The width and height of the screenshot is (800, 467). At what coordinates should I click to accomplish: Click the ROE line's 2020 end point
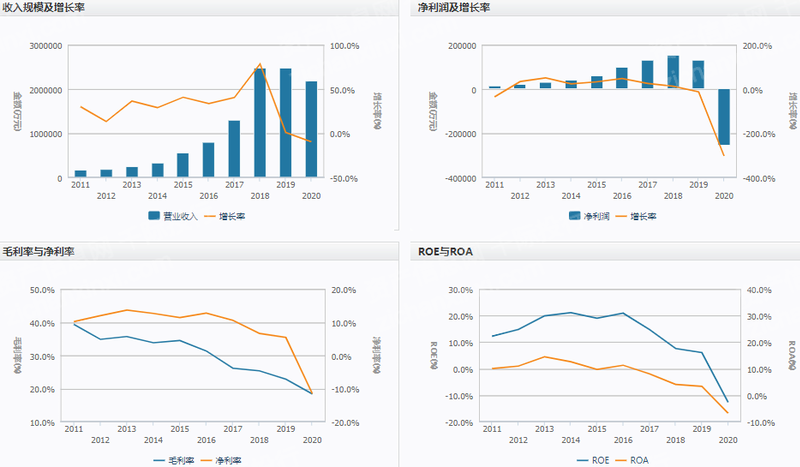click(x=727, y=402)
